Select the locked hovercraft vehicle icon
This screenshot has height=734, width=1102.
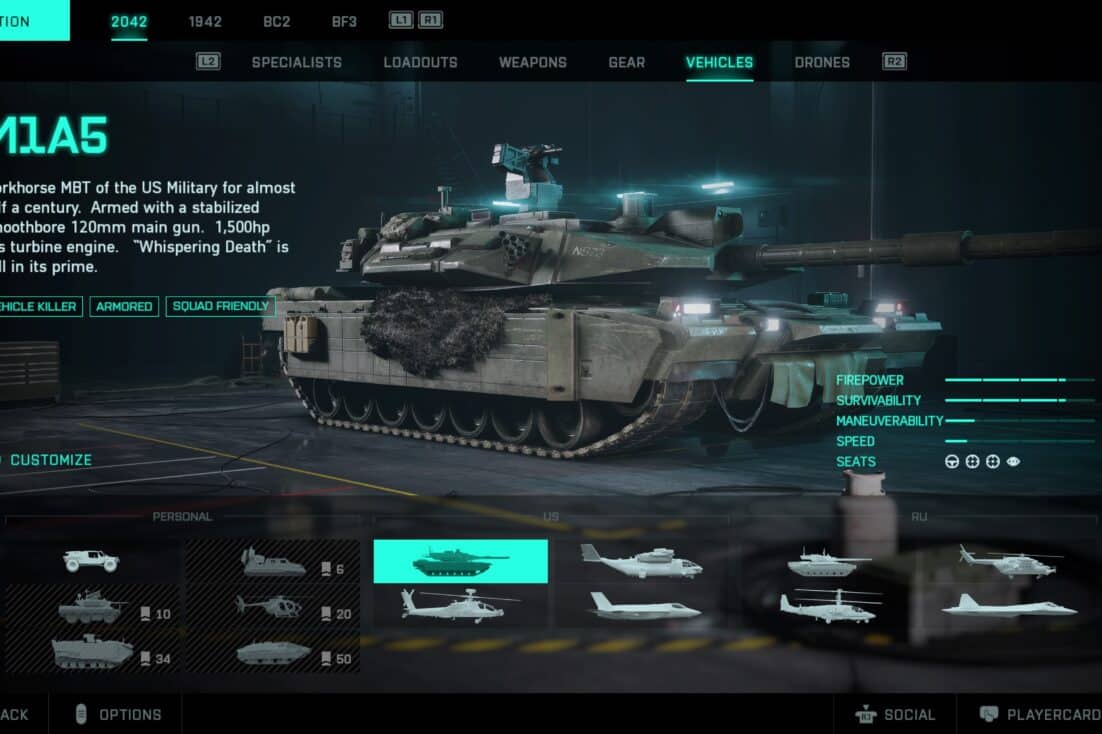(x=273, y=562)
